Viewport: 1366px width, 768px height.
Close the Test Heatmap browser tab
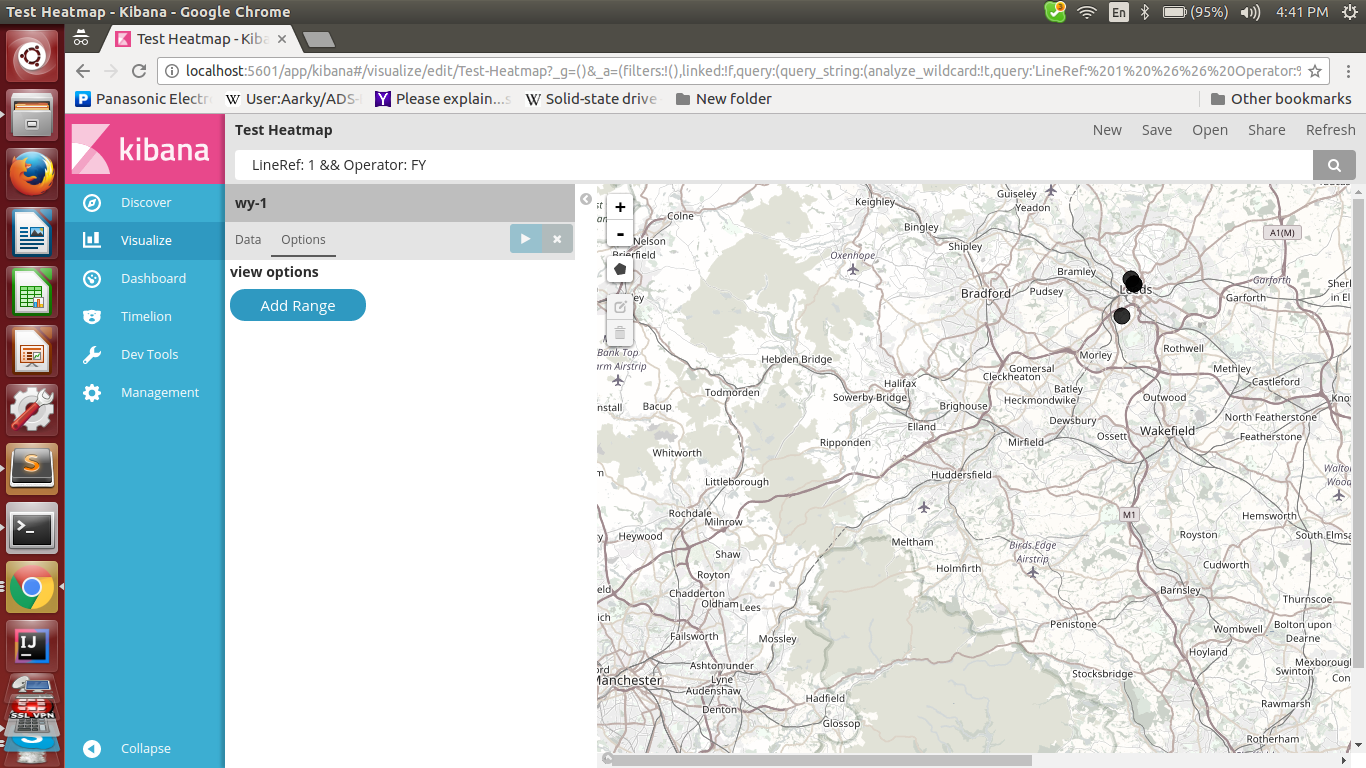click(x=283, y=39)
